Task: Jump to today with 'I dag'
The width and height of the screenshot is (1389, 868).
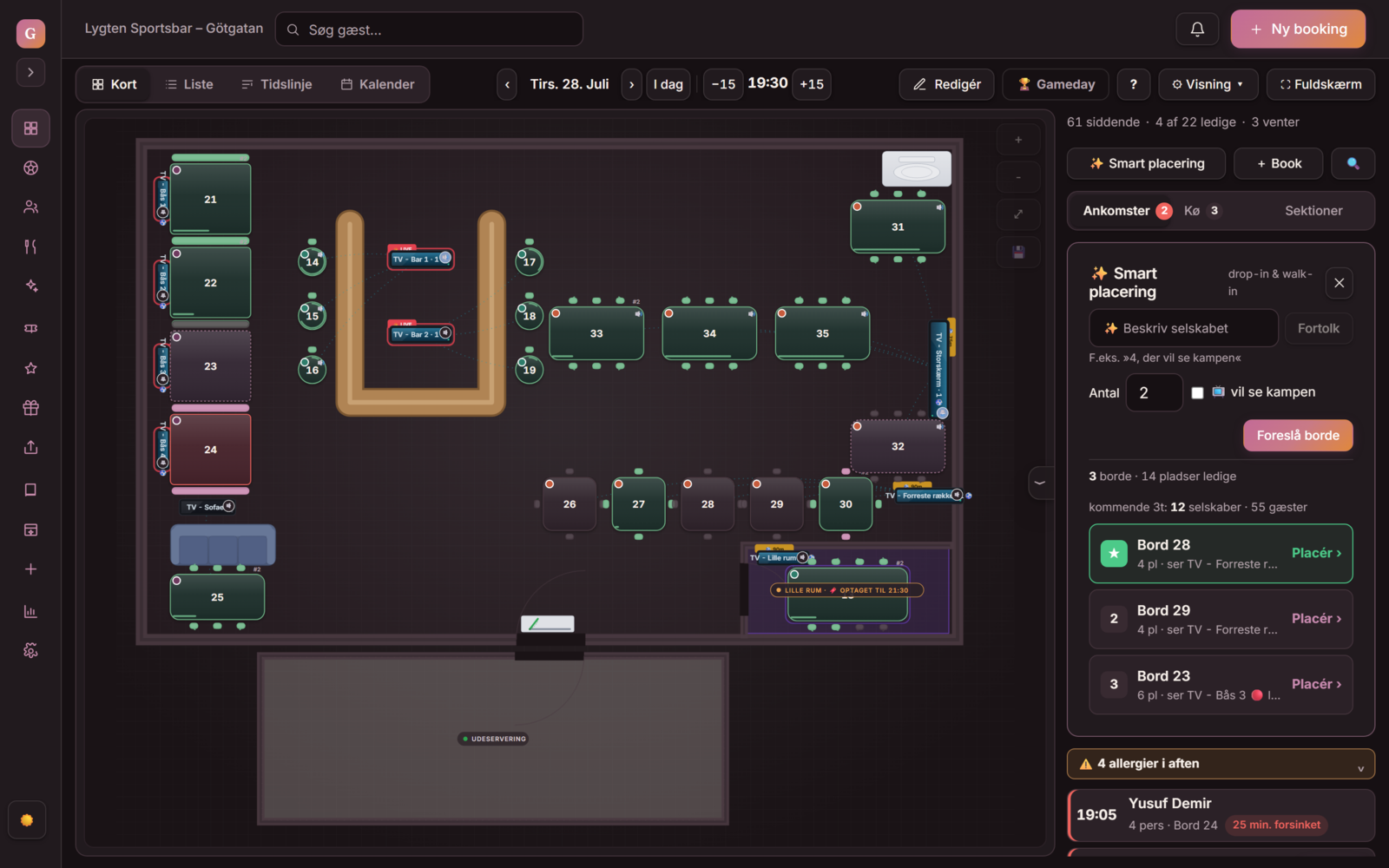Action: point(668,84)
